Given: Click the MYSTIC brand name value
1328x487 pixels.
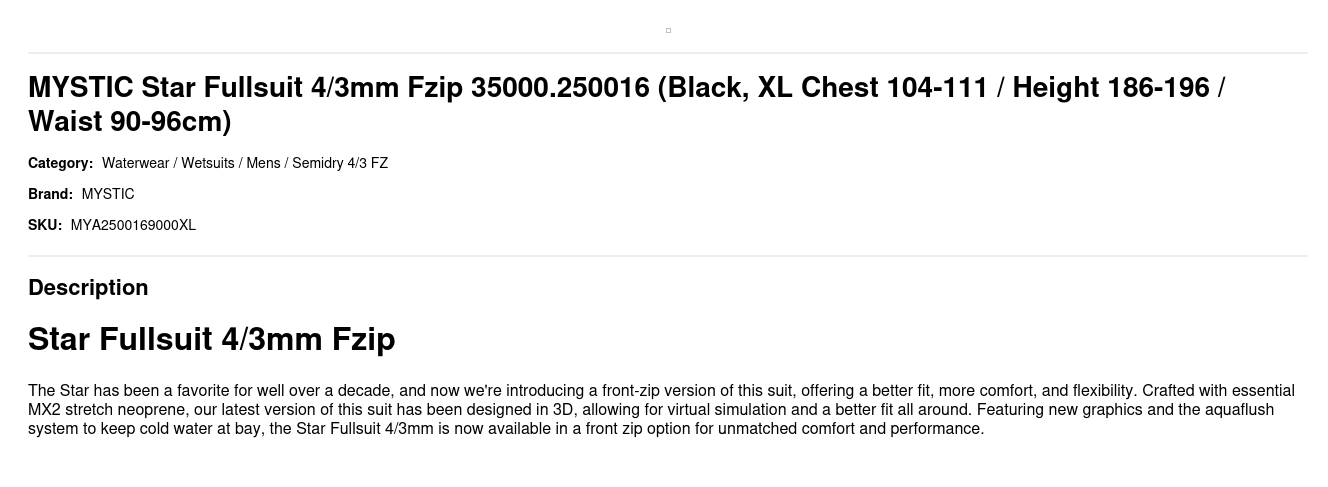Looking at the screenshot, I should pos(108,194).
